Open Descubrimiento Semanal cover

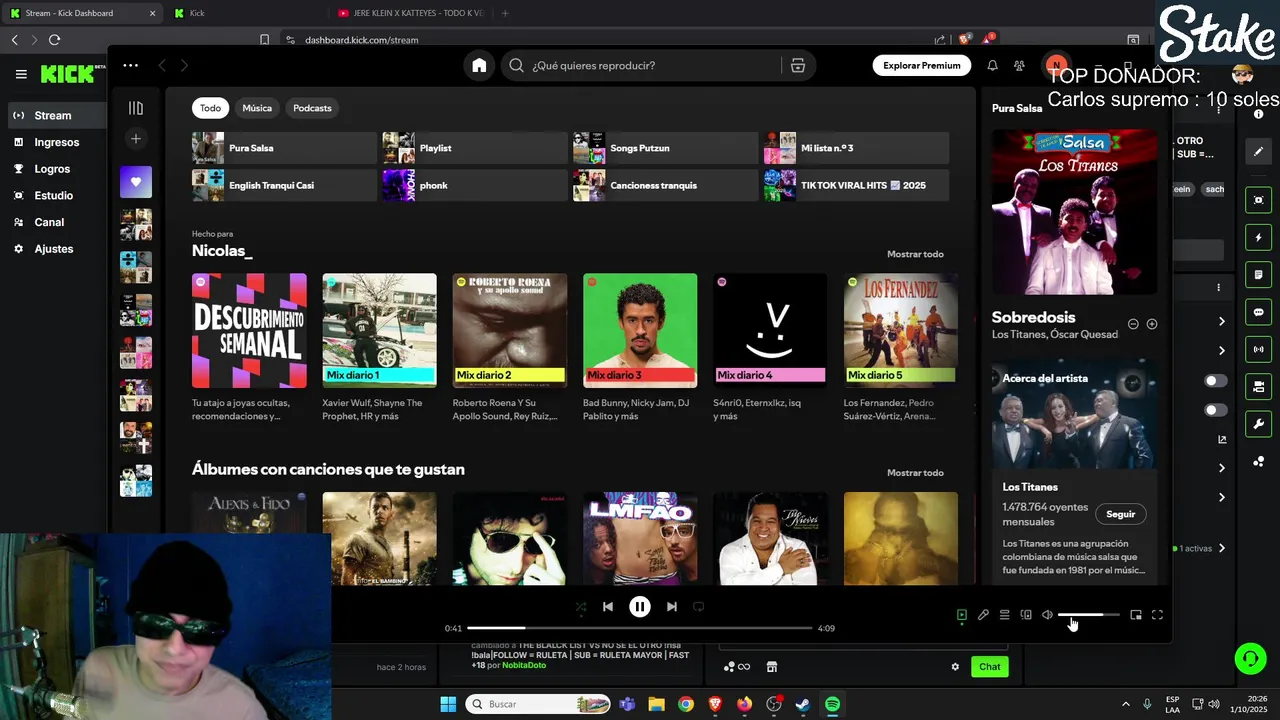pos(249,330)
